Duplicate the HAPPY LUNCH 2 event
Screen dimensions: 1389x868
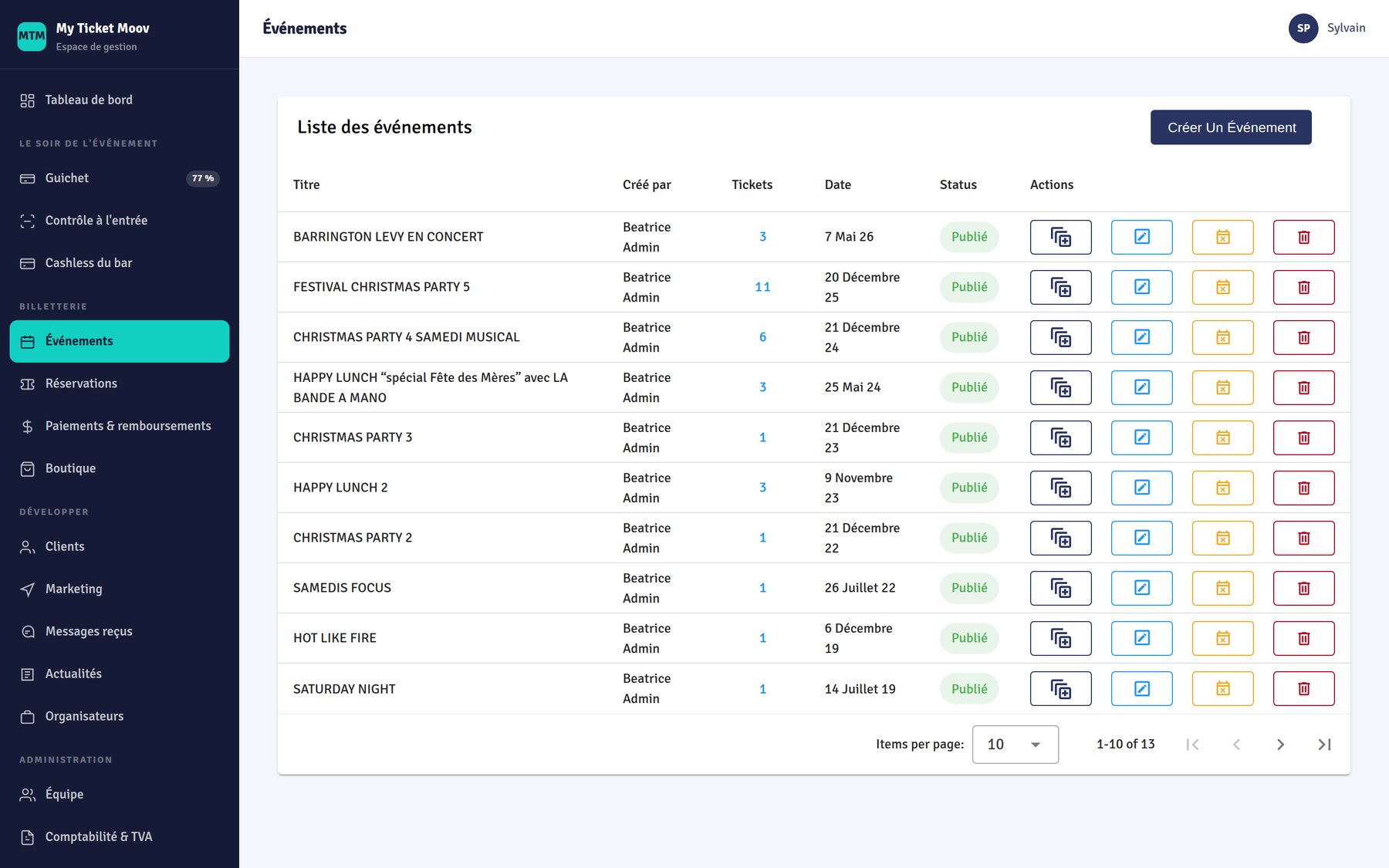[1060, 488]
